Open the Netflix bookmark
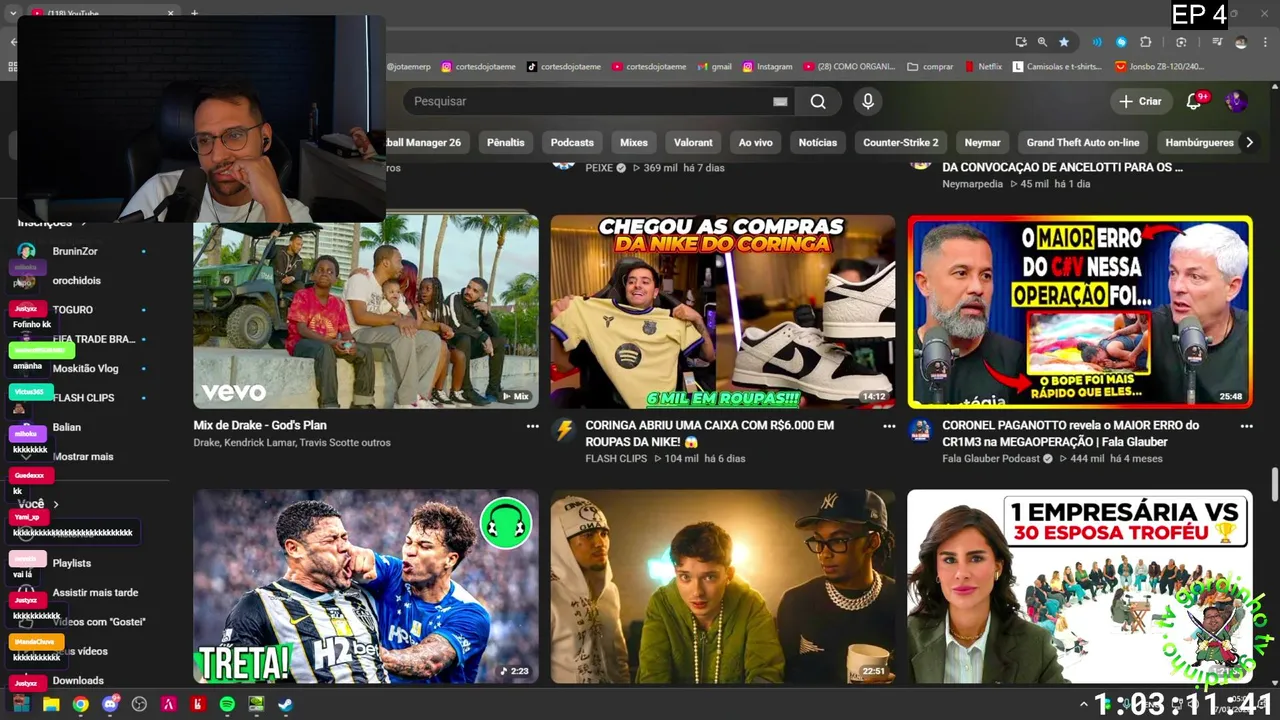The height and width of the screenshot is (720, 1280). pos(983,67)
